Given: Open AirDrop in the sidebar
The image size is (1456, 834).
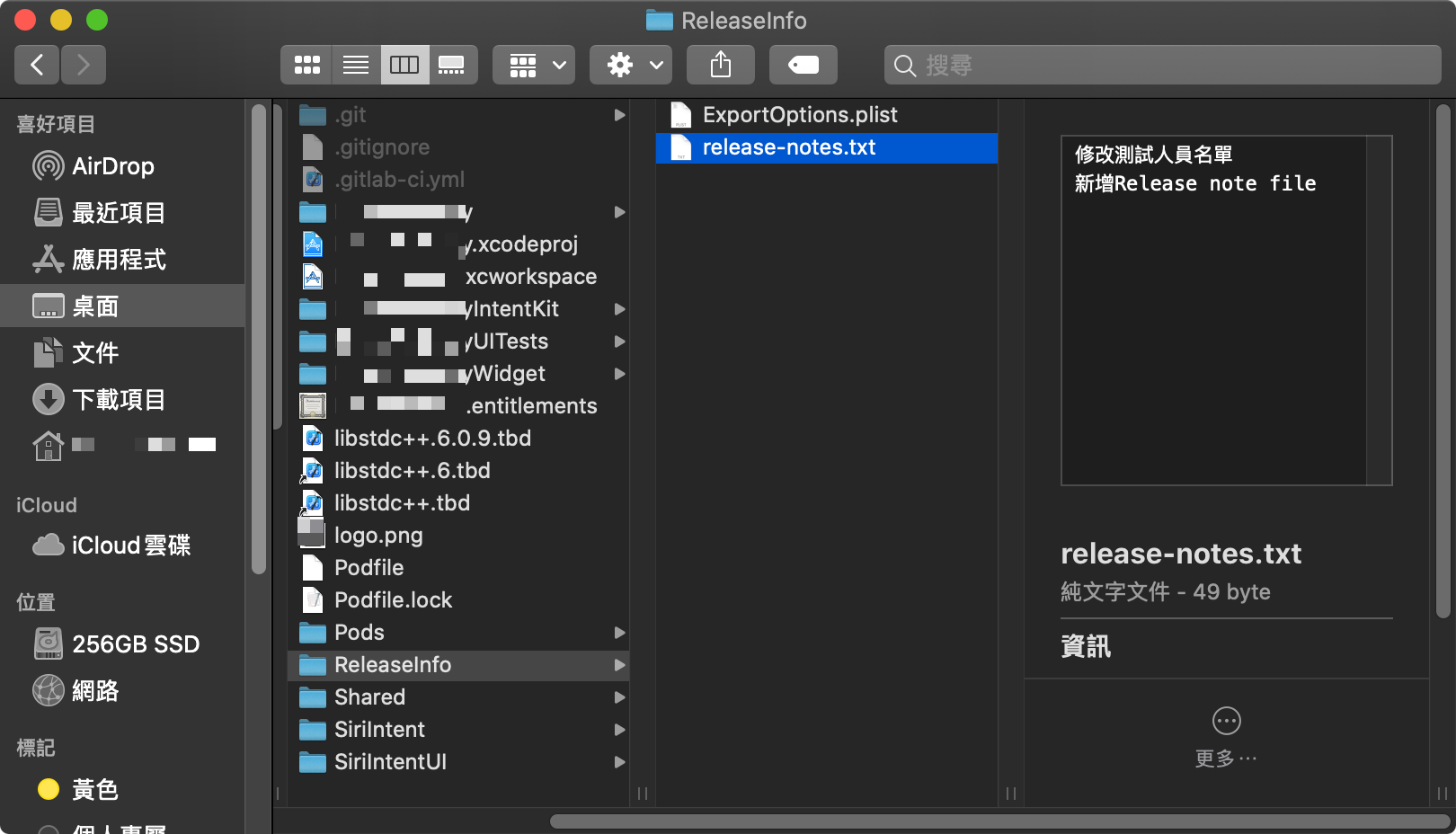Looking at the screenshot, I should tap(122, 166).
